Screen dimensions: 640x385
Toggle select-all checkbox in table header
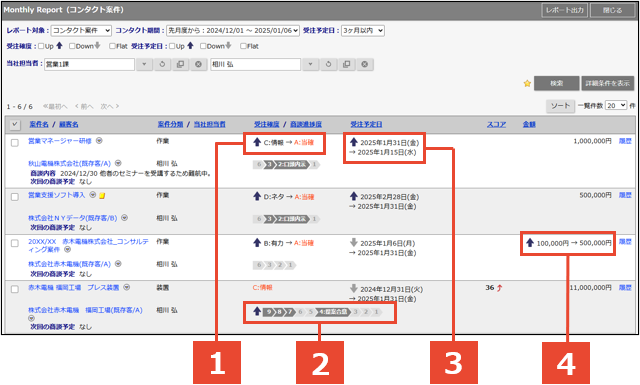[x=15, y=125]
